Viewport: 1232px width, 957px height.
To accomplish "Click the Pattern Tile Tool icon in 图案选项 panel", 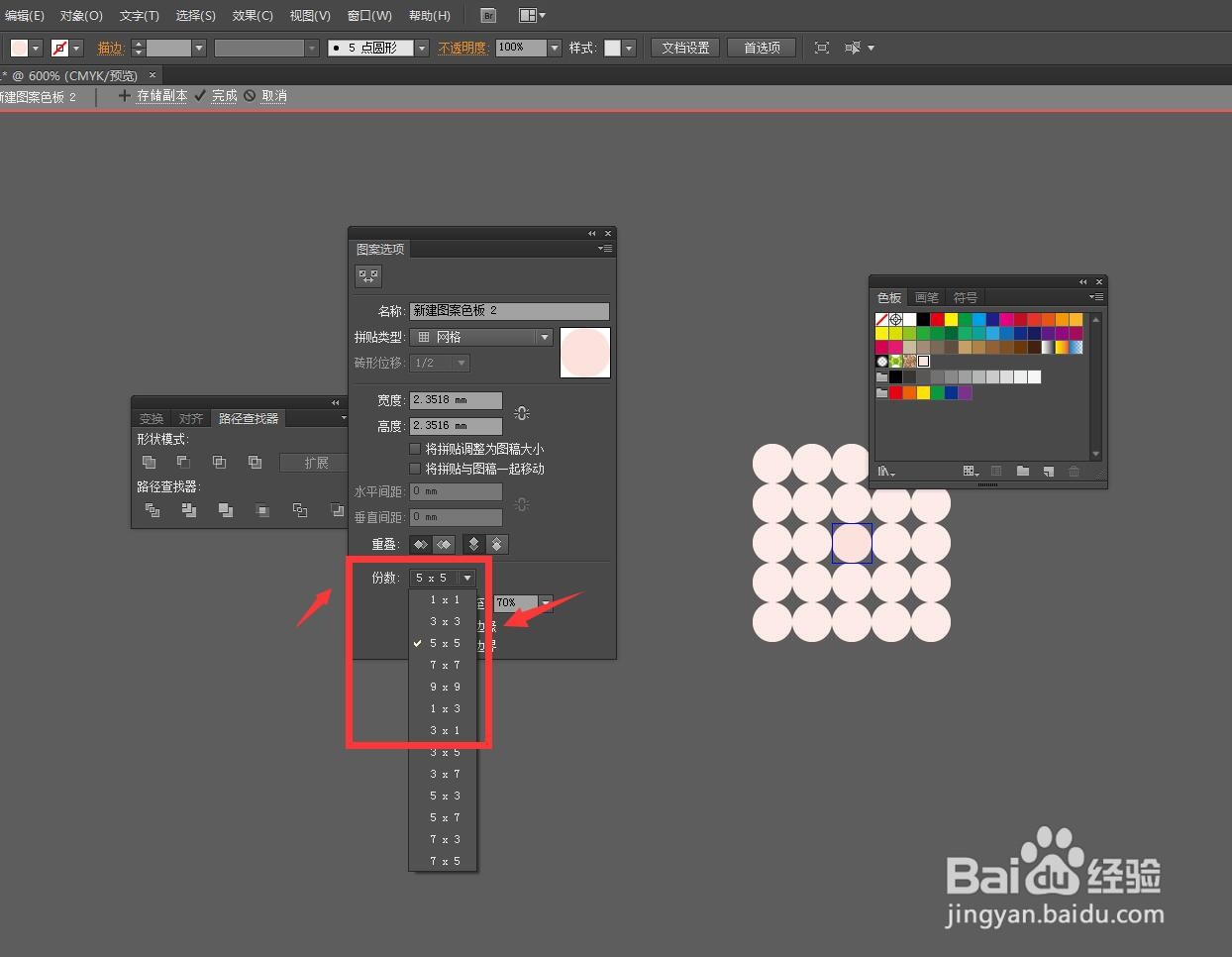I will (368, 276).
